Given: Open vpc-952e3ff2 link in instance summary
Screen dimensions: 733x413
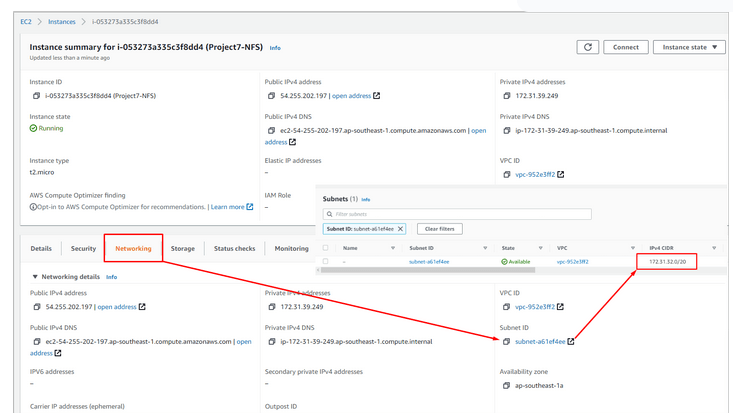Looking at the screenshot, I should (535, 174).
